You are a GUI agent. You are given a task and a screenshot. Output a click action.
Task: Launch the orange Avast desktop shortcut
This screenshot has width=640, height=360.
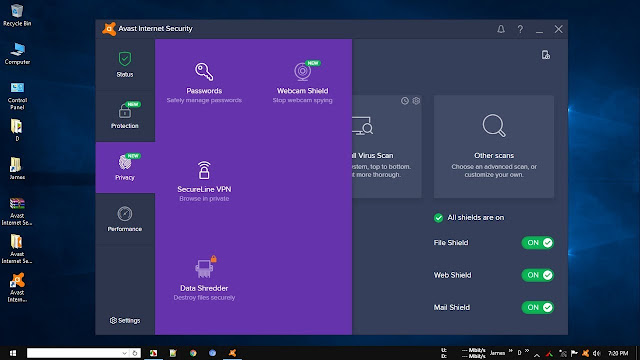(x=17, y=287)
